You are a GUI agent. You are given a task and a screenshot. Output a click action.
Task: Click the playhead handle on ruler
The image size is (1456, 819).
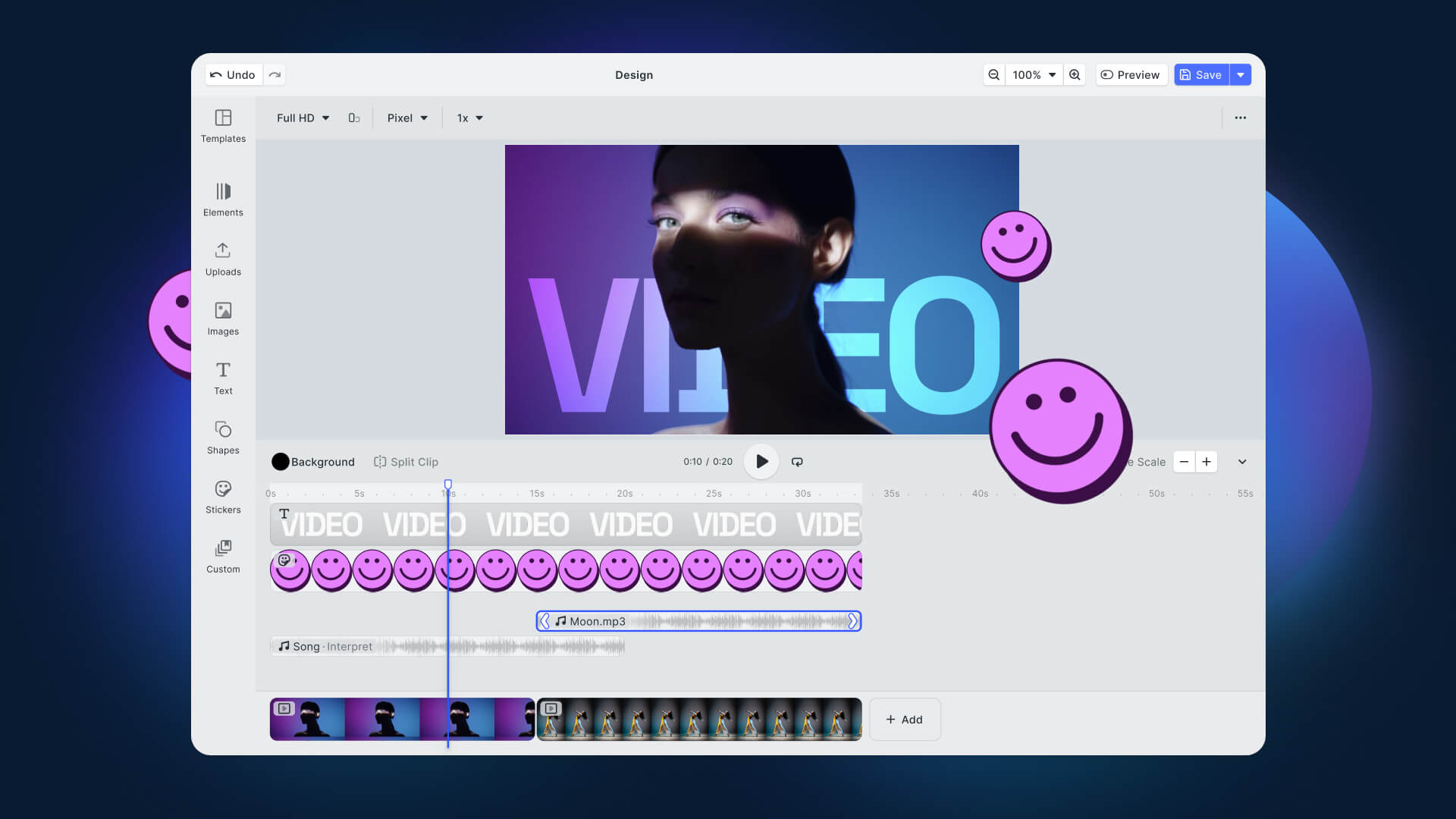tap(448, 484)
